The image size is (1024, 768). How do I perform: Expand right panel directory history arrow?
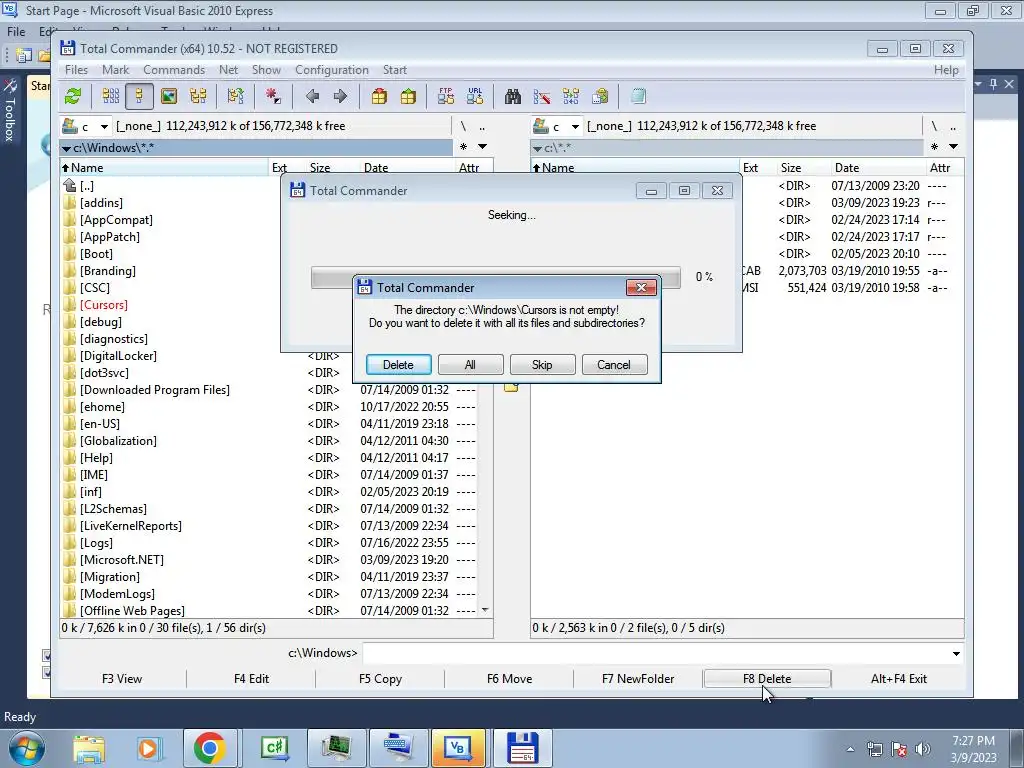953,147
